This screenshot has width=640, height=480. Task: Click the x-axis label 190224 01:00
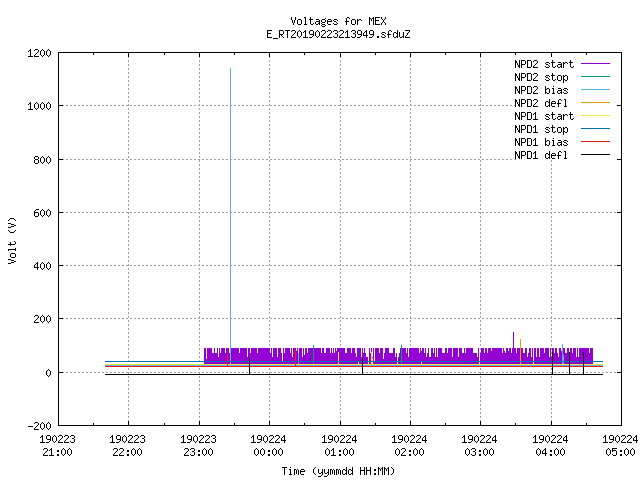coord(339,446)
